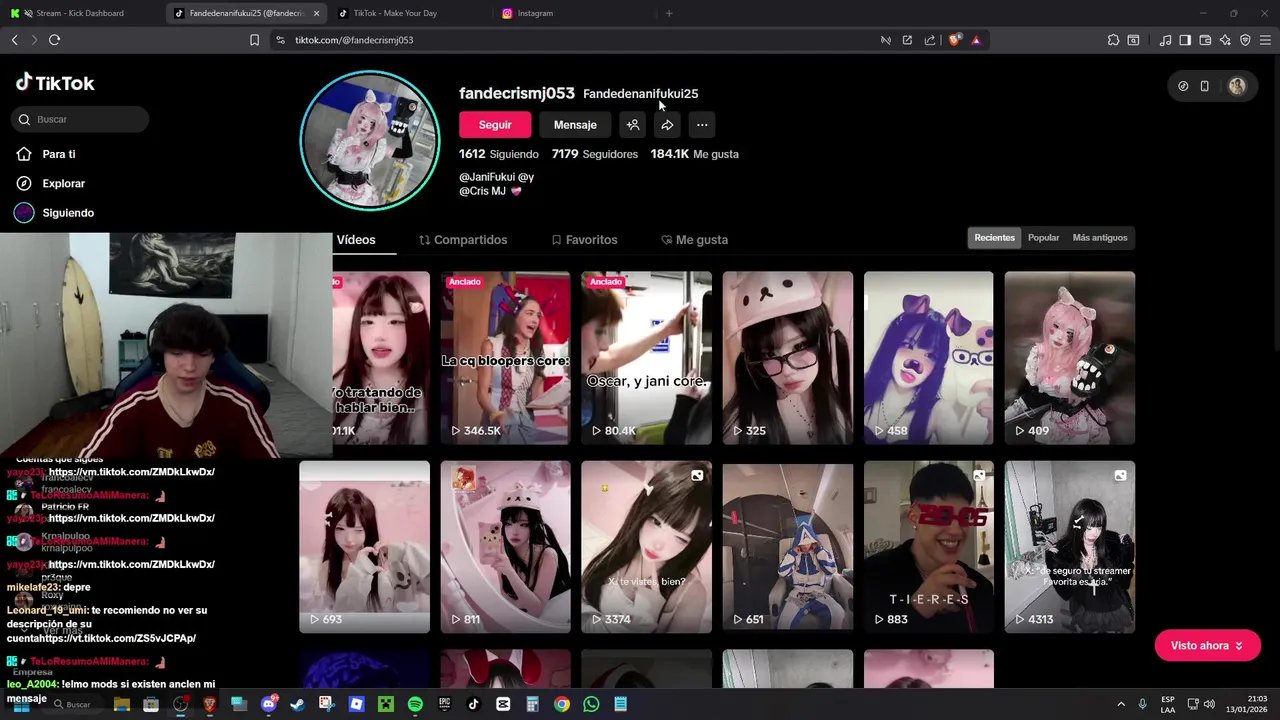Screen dimensions: 1280x720
Task: Select the Me gusta profile tab
Action: (694, 240)
